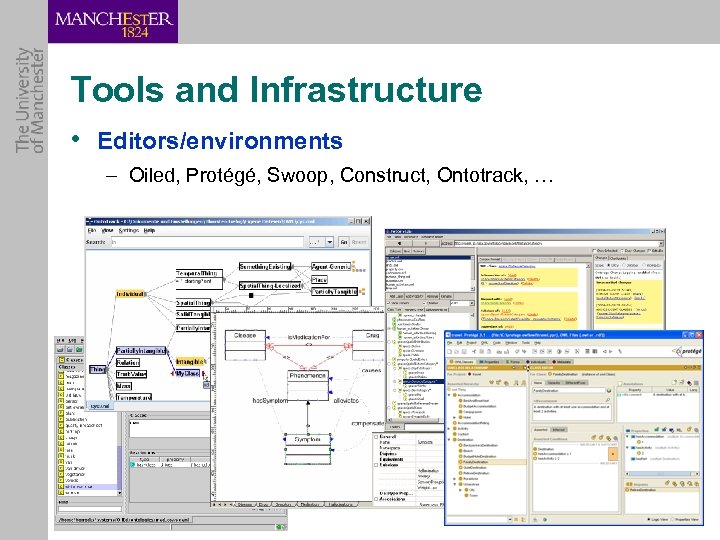Open the File menu in Ontotrack window

pyautogui.click(x=92, y=231)
